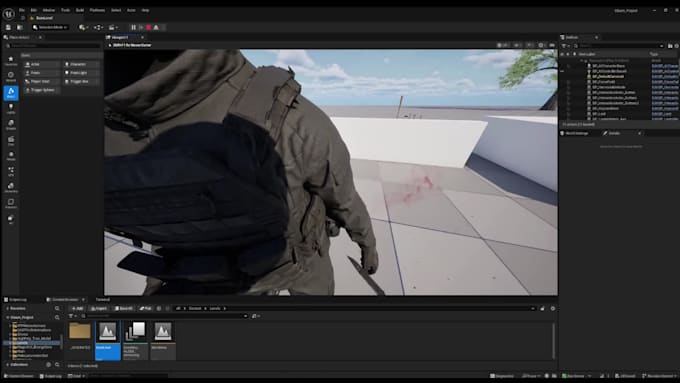The image size is (680, 383).
Task: Select the highlighted level asset thumbnail
Action: coord(108,340)
